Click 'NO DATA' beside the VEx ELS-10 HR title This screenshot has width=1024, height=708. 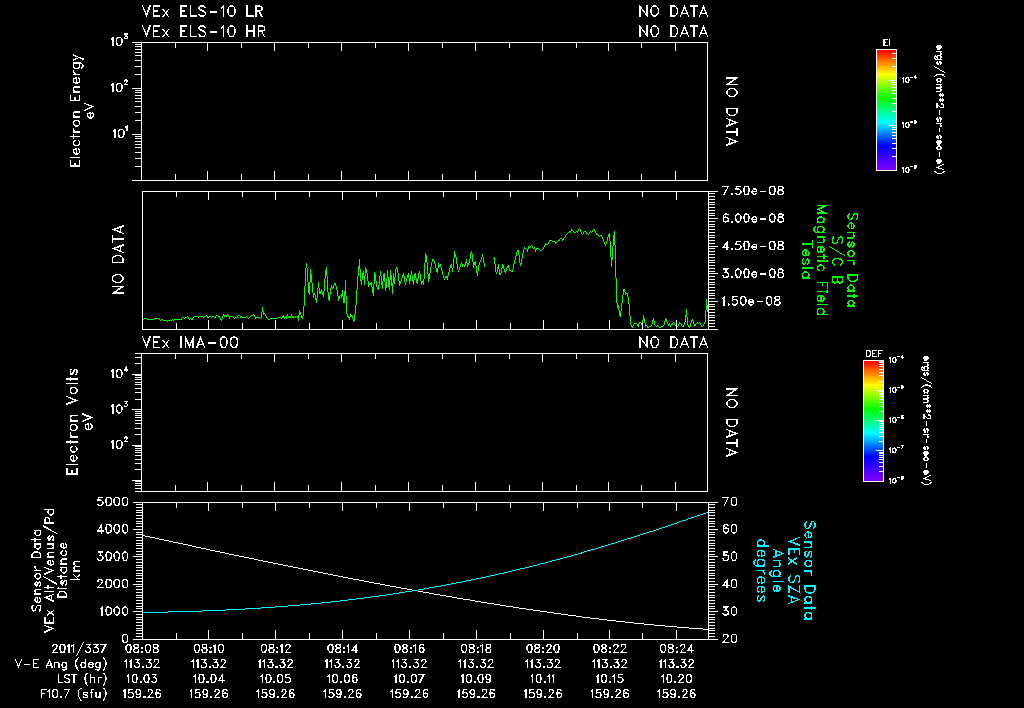[x=673, y=31]
